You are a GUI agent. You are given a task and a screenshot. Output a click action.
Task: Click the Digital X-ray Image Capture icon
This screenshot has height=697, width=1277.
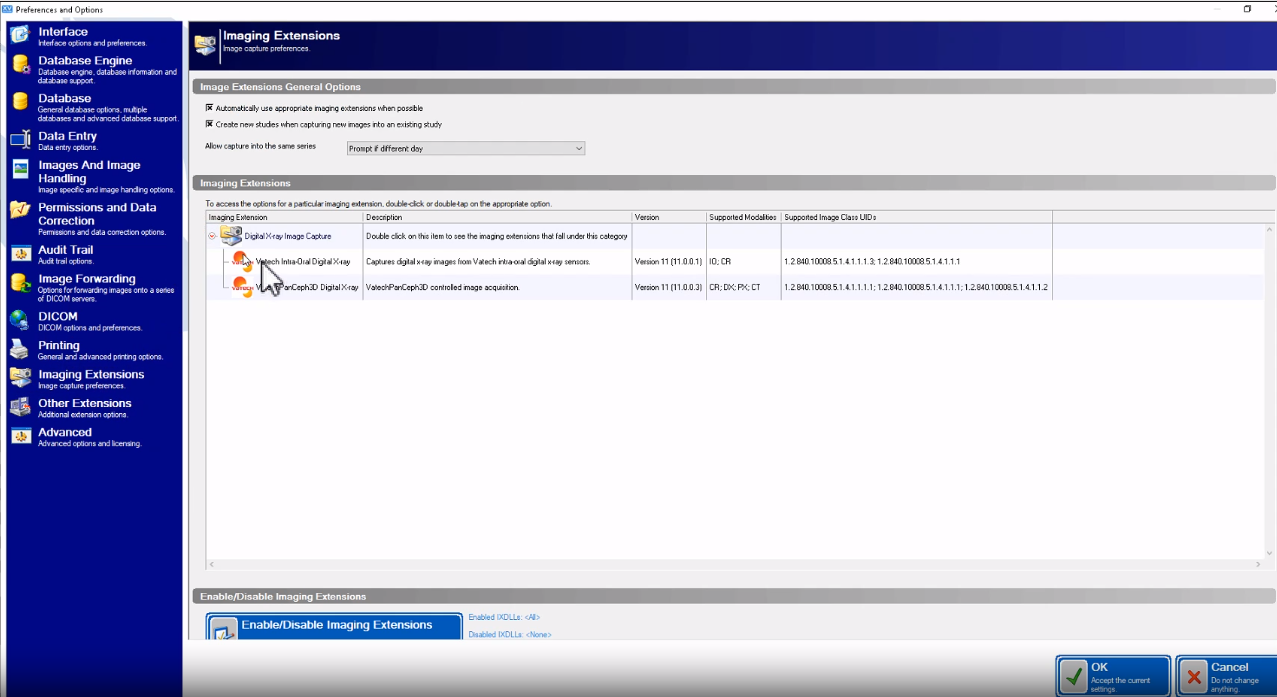(231, 236)
